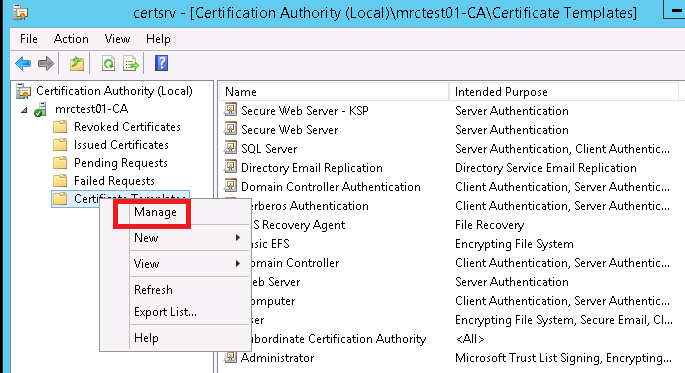The image size is (685, 373).
Task: Click the Administrator template icon
Action: (x=230, y=357)
